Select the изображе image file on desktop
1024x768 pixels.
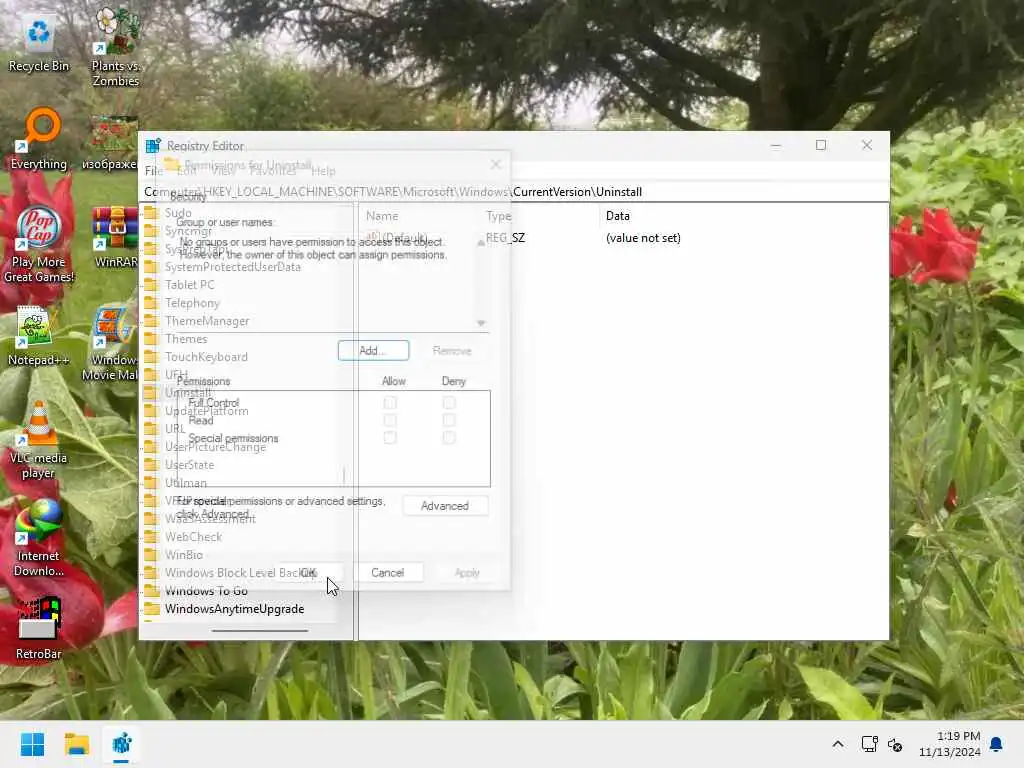pos(112,143)
